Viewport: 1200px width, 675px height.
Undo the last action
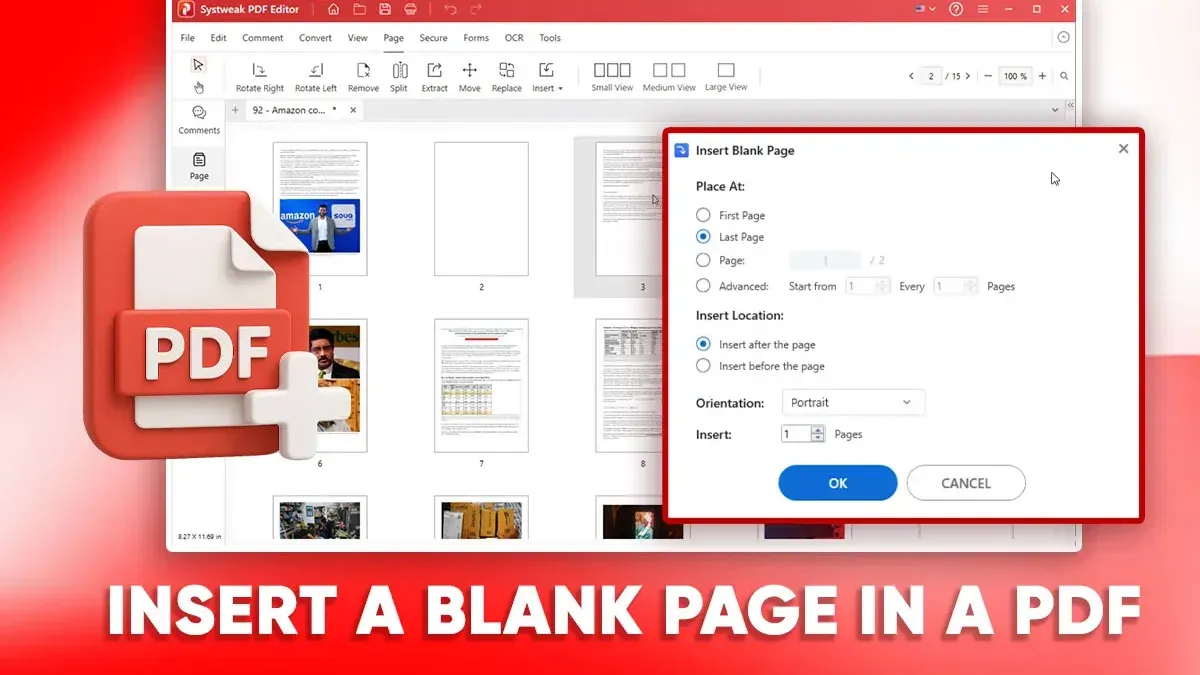click(450, 9)
